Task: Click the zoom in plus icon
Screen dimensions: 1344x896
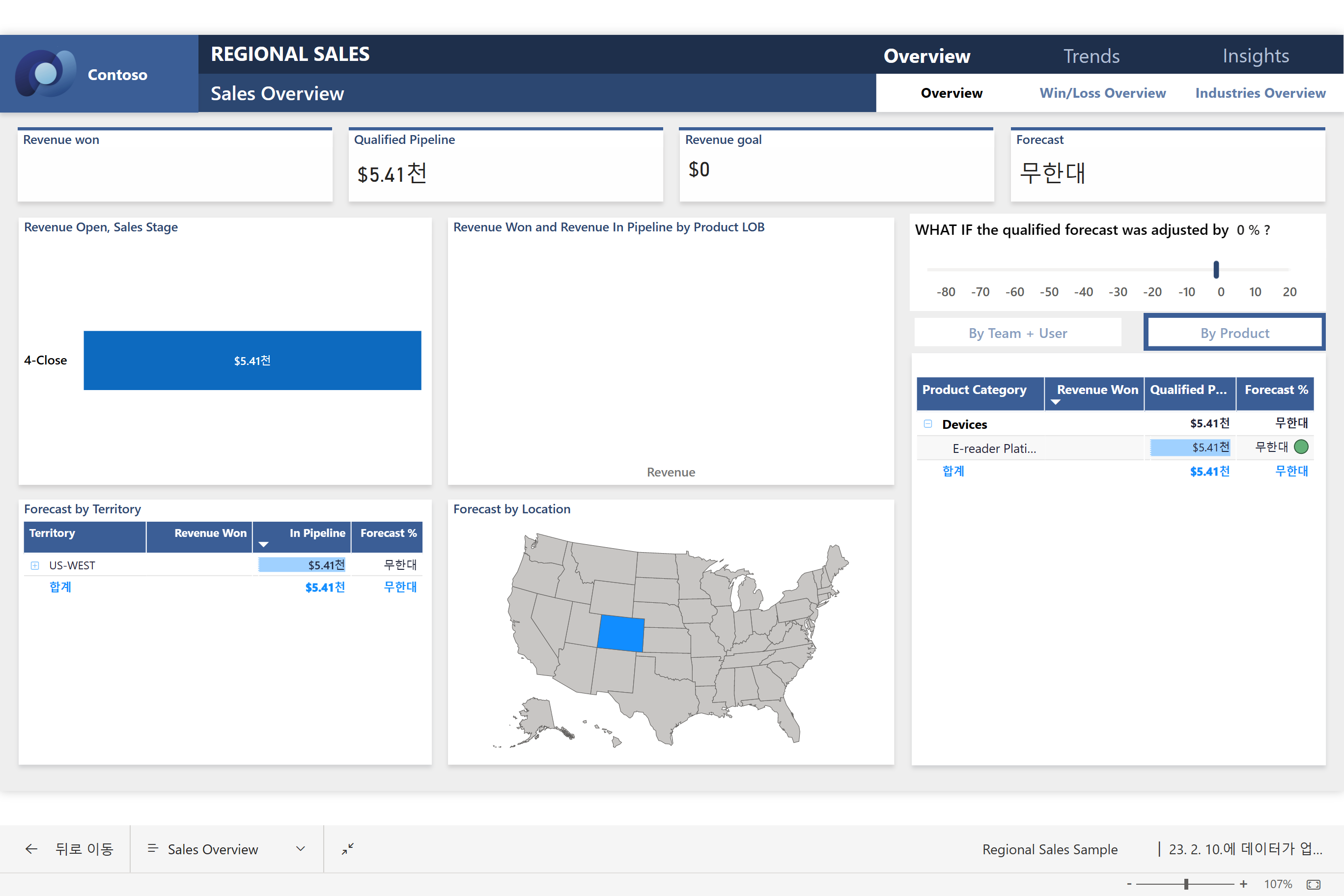Action: click(1243, 884)
